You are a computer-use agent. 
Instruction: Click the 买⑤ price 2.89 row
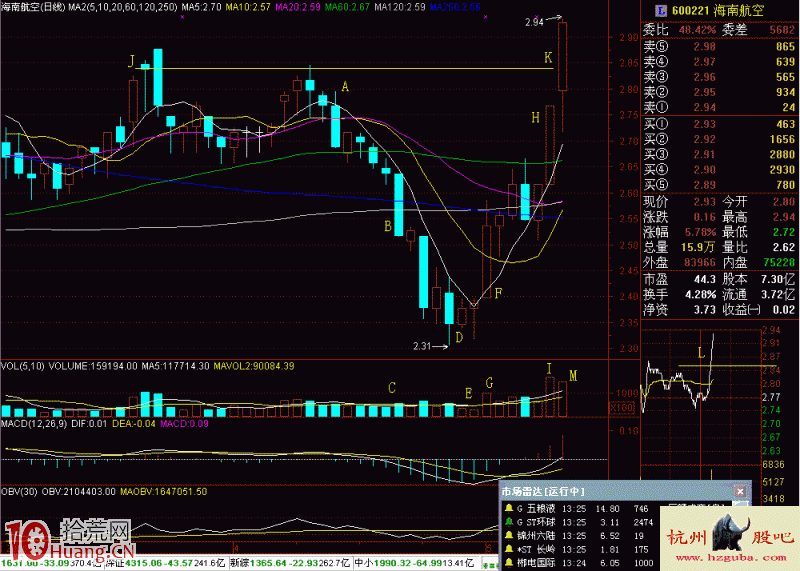(719, 185)
